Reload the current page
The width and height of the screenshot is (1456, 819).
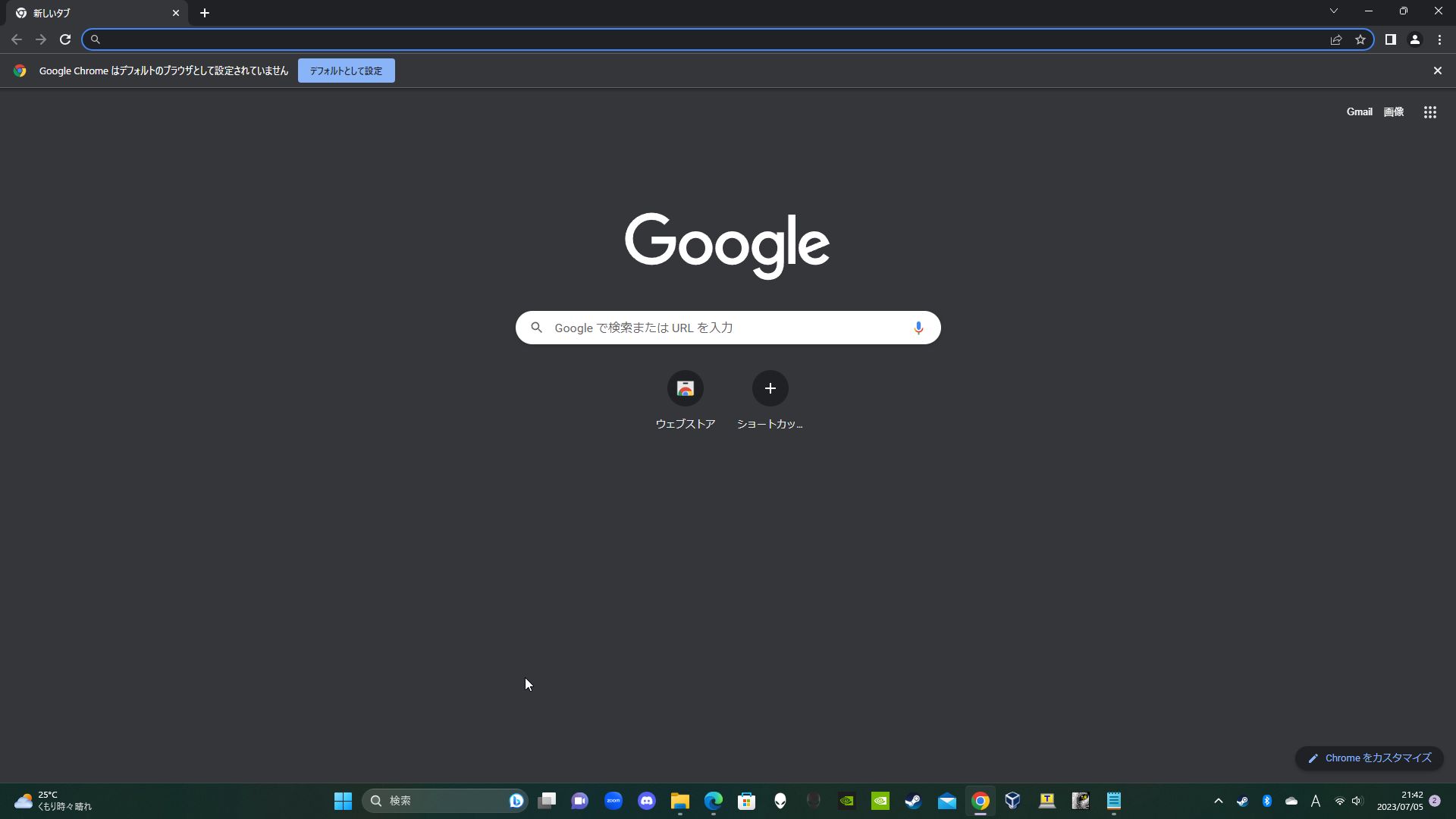65,39
